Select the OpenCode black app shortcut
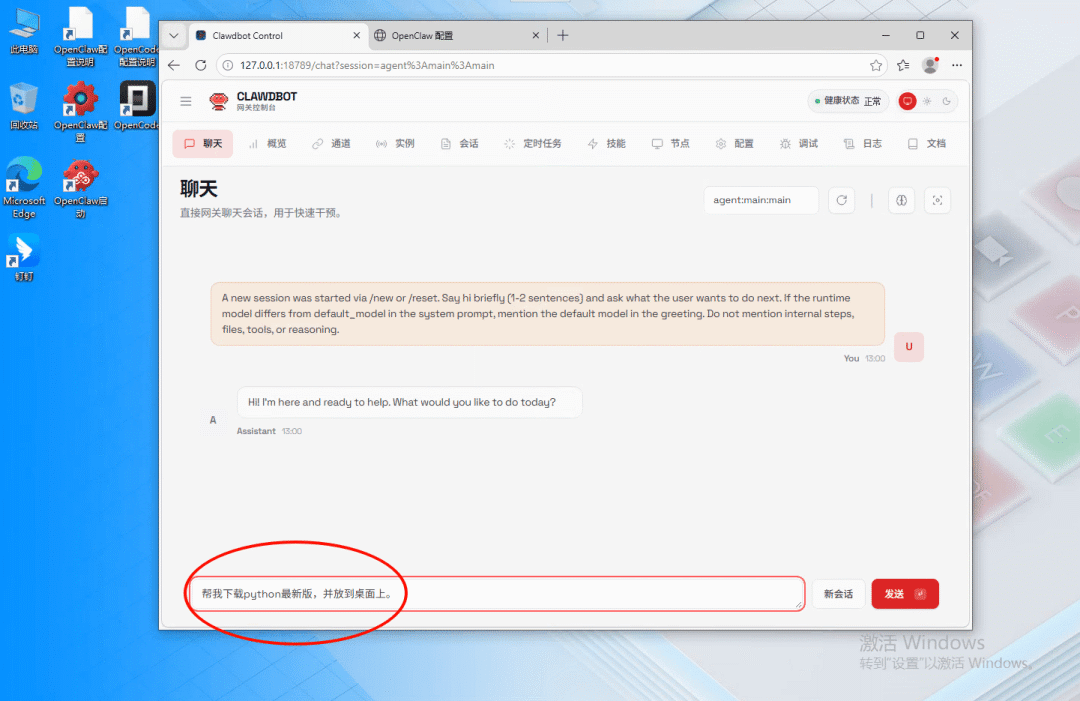The height and width of the screenshot is (701, 1080). pos(136,105)
